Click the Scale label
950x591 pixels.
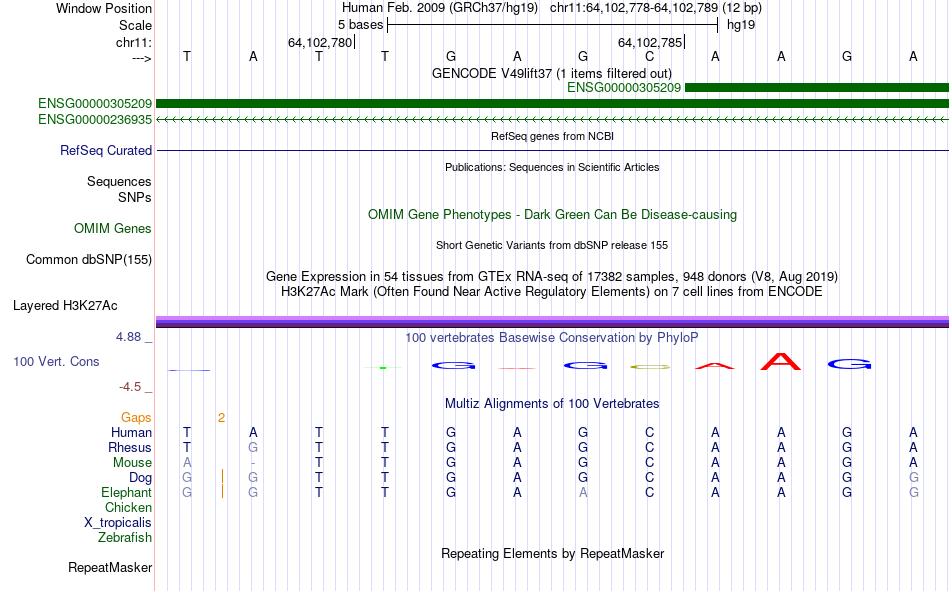(135, 25)
